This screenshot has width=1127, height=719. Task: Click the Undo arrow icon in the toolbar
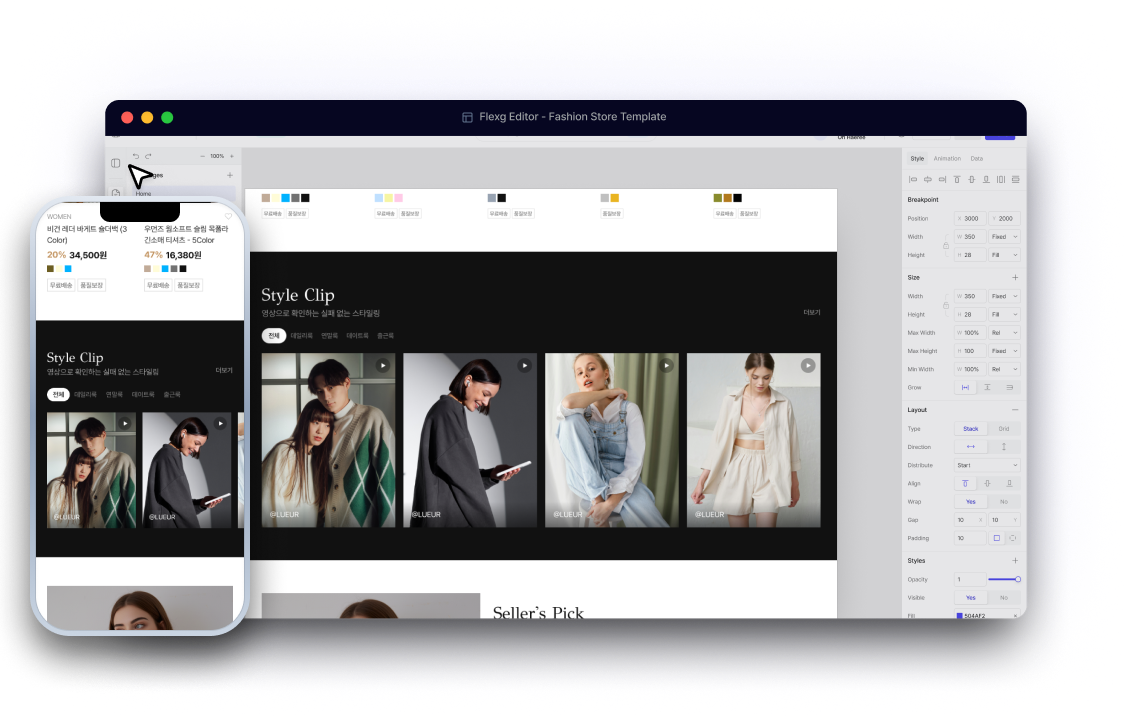(x=136, y=156)
